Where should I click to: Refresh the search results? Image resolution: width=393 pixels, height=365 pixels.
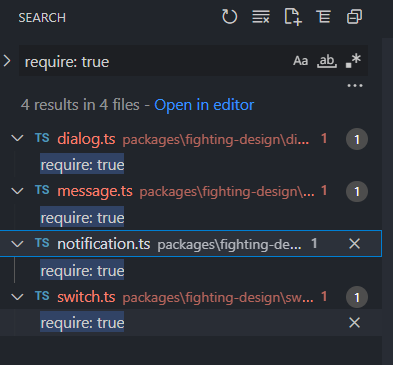click(x=229, y=17)
